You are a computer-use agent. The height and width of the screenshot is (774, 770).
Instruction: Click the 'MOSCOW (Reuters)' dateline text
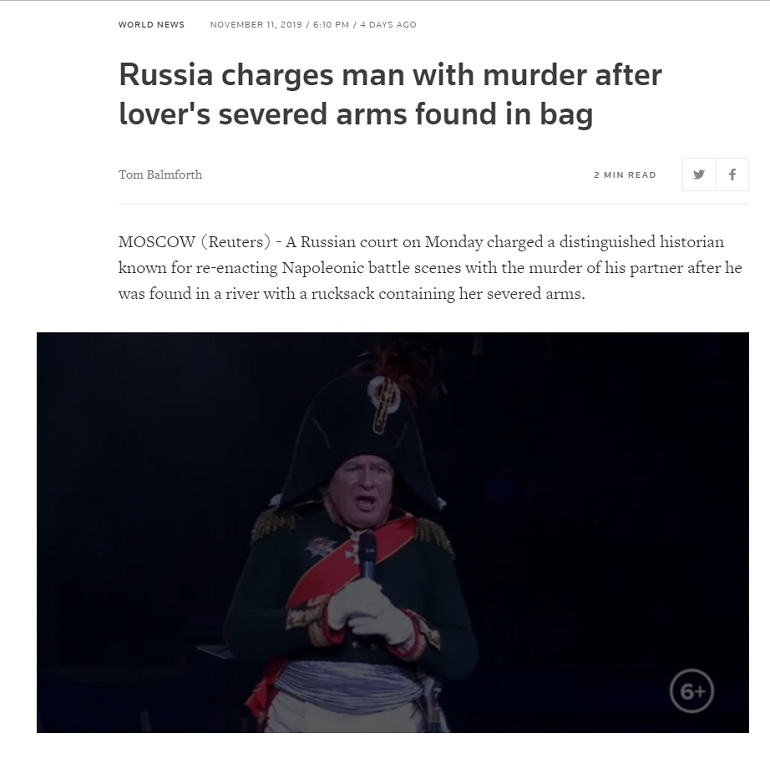[194, 242]
